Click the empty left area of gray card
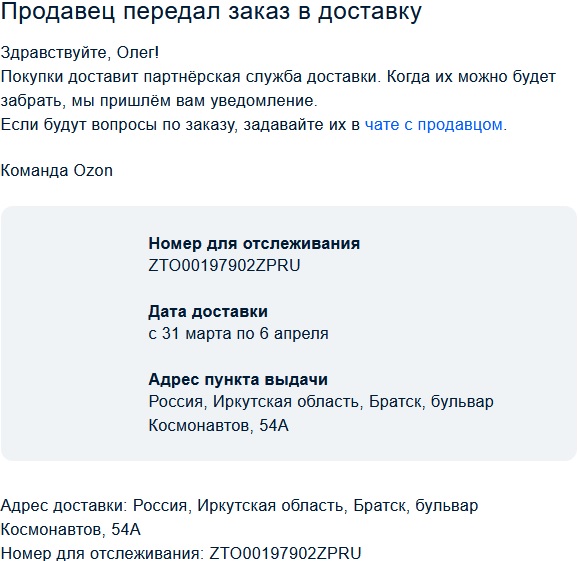The image size is (578, 561). pyautogui.click(x=74, y=334)
